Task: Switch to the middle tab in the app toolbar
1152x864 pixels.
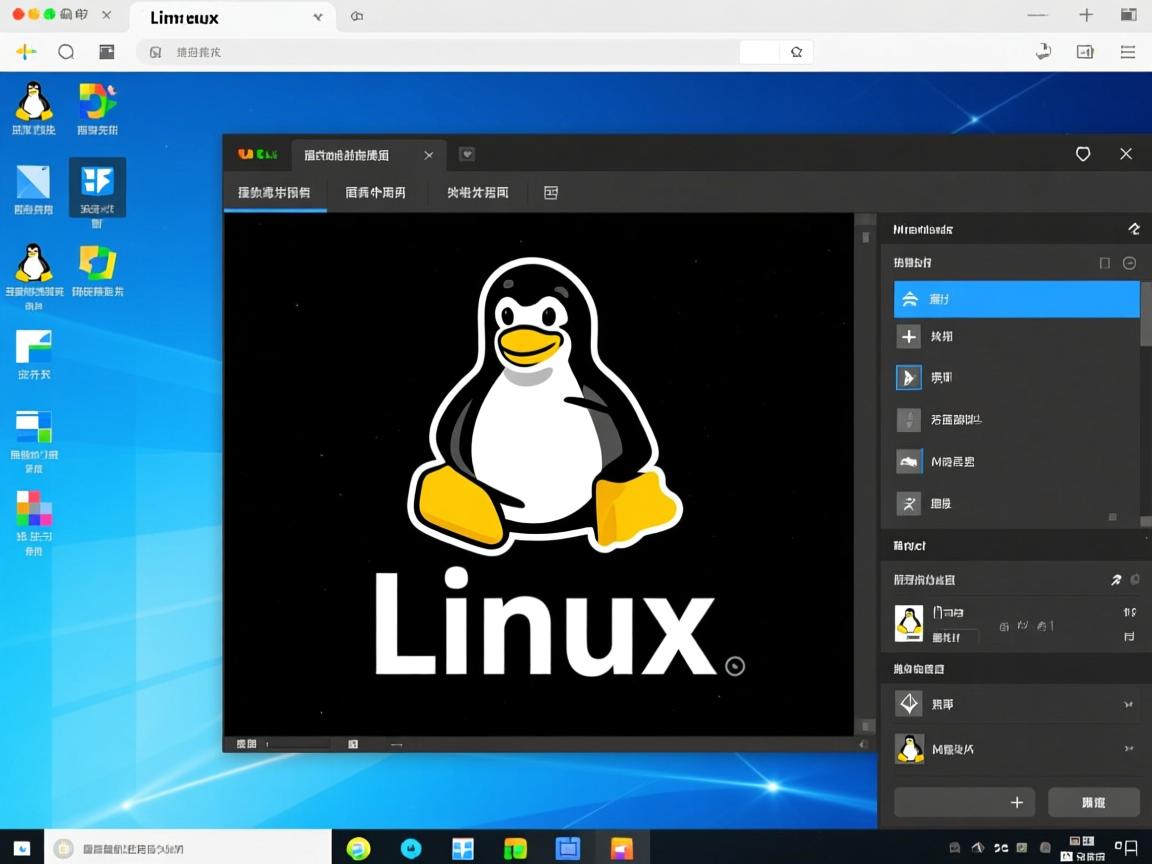Action: (x=375, y=192)
